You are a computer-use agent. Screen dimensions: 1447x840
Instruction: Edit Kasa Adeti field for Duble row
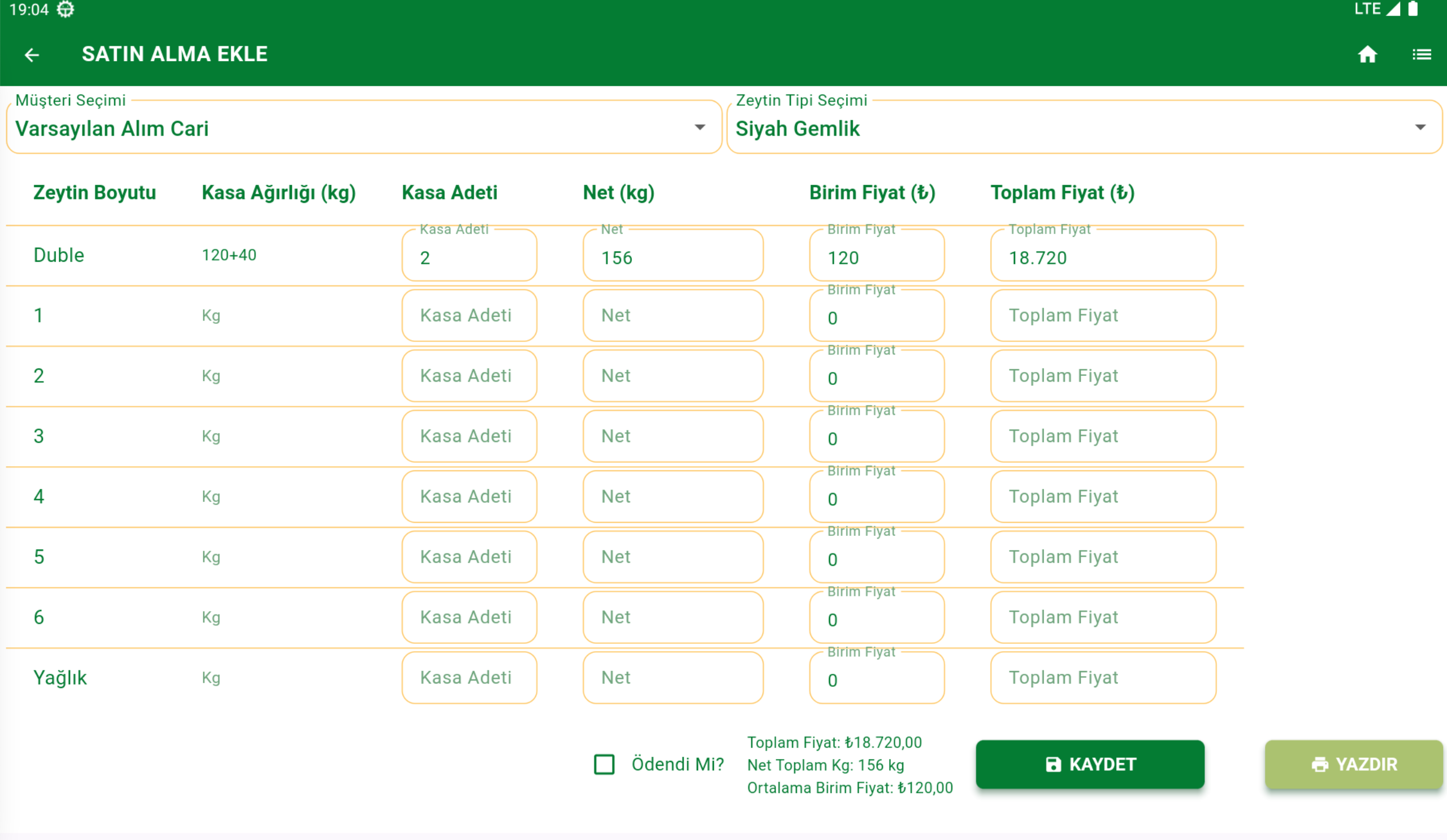tap(469, 257)
